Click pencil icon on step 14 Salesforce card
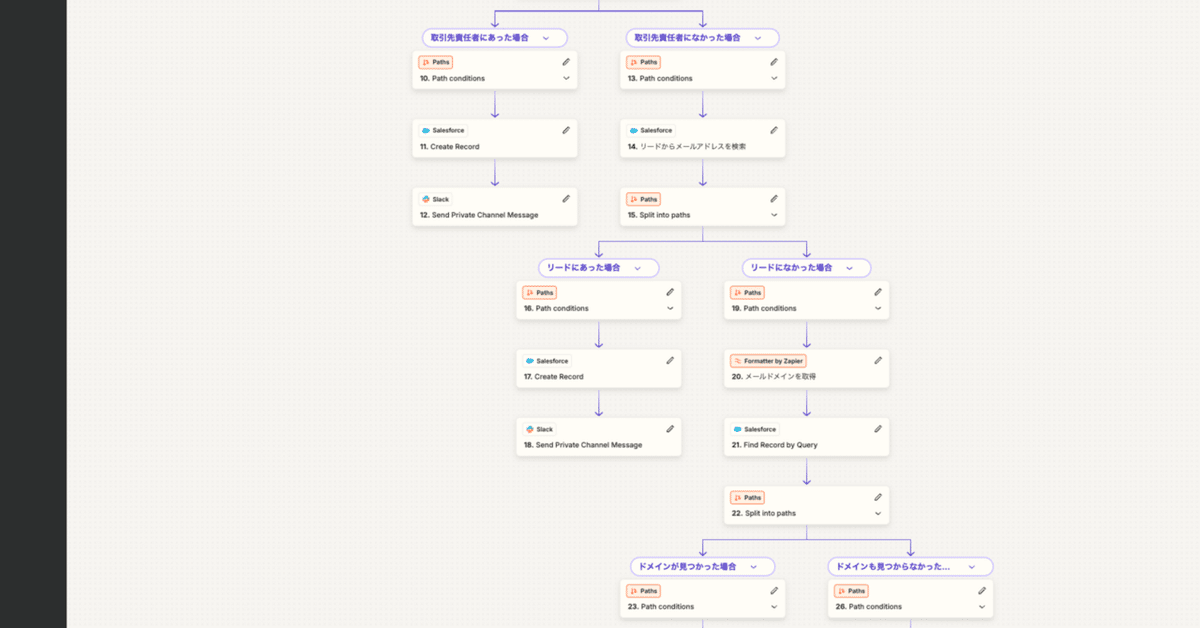The image size is (1200, 628). click(x=774, y=130)
